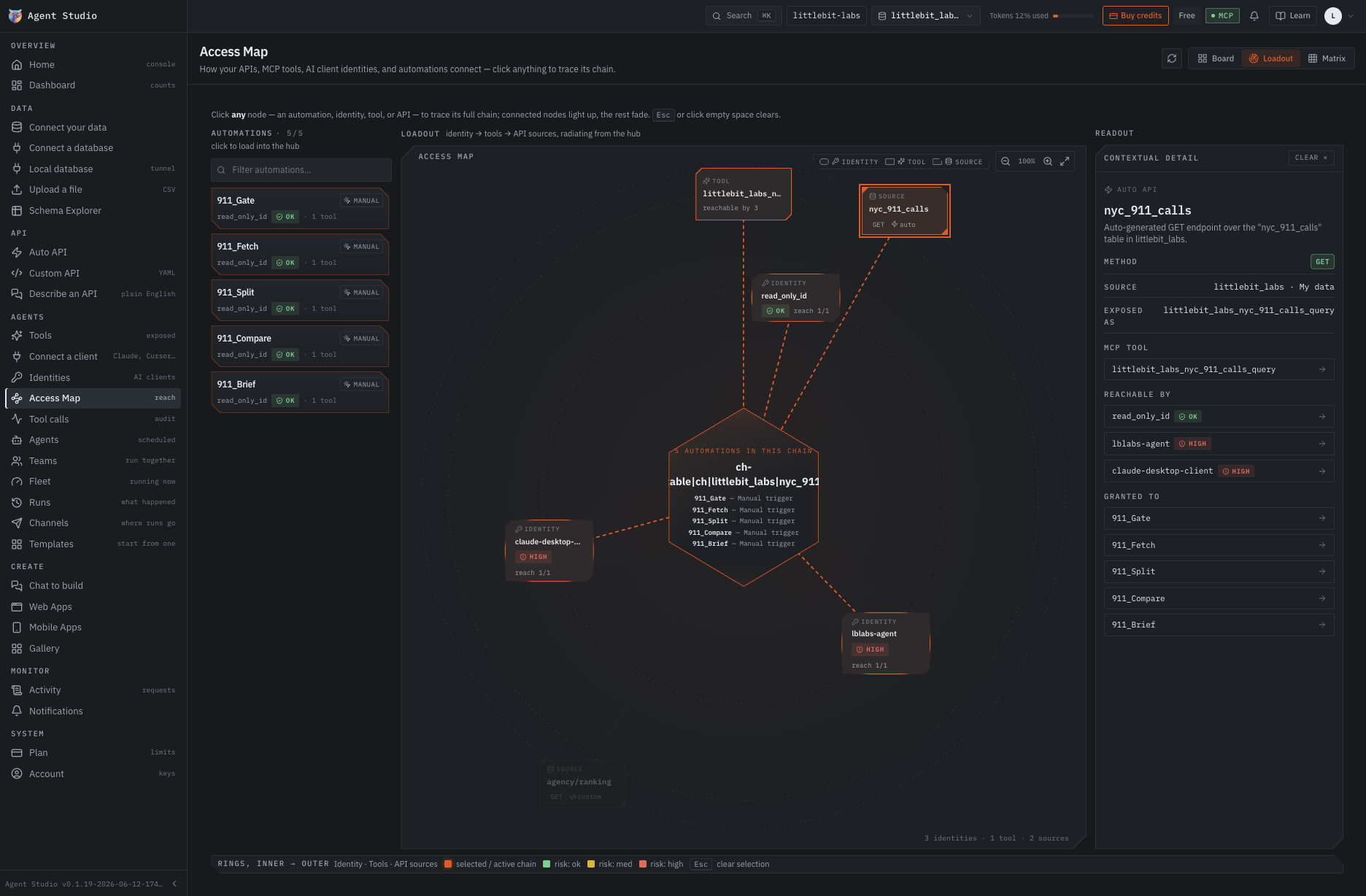Click the filter automations input field
The width and height of the screenshot is (1366, 896).
pyautogui.click(x=301, y=170)
